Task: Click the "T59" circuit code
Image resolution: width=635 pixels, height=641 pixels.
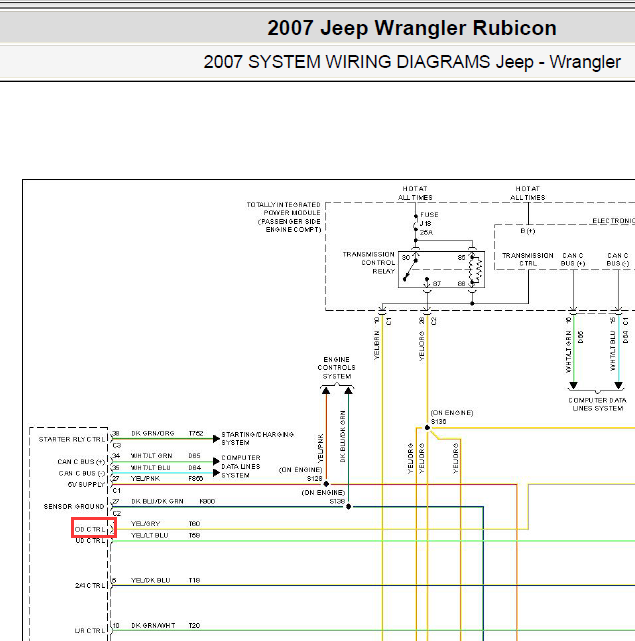Action: coord(194,536)
